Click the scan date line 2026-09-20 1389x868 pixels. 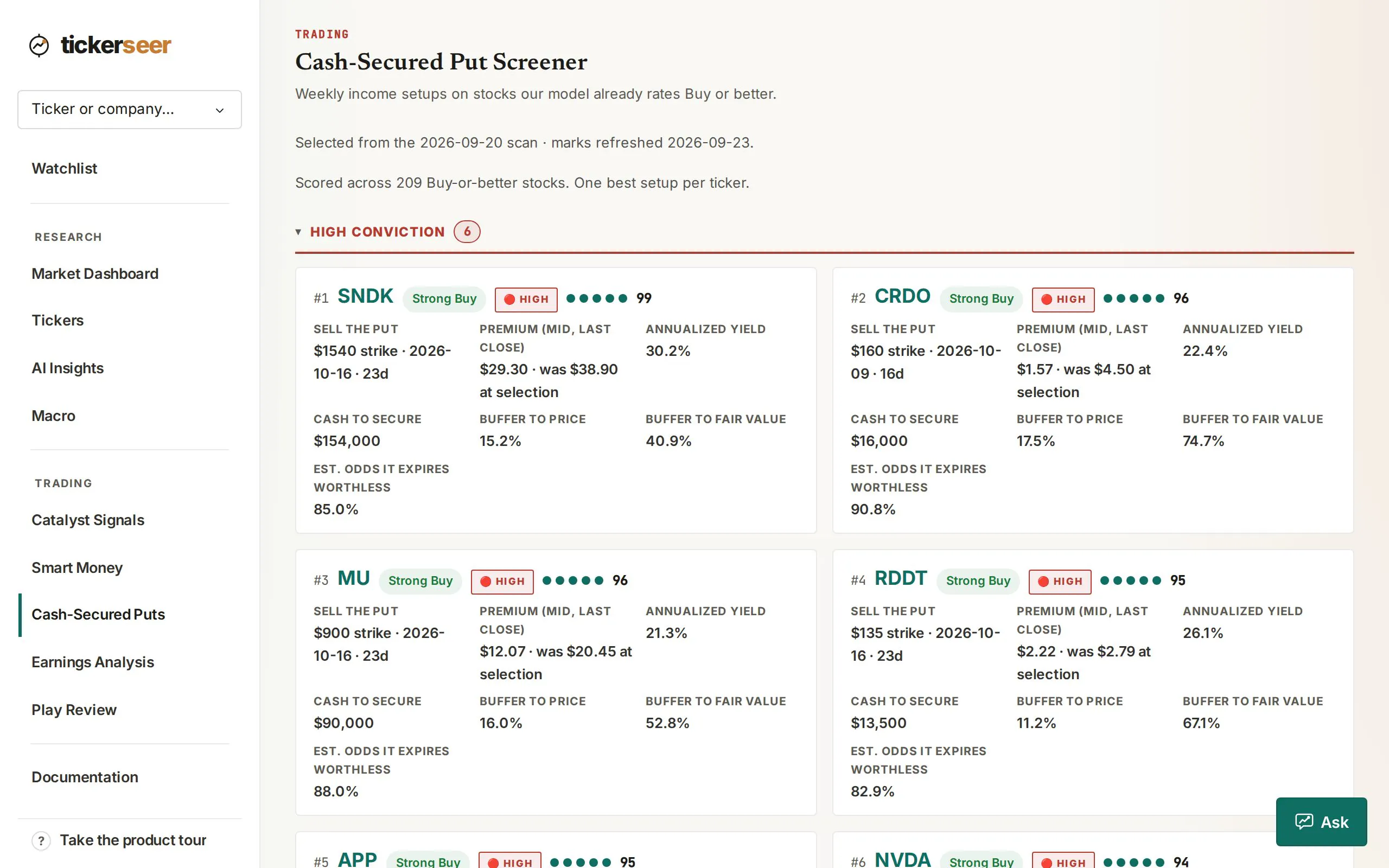[524, 142]
